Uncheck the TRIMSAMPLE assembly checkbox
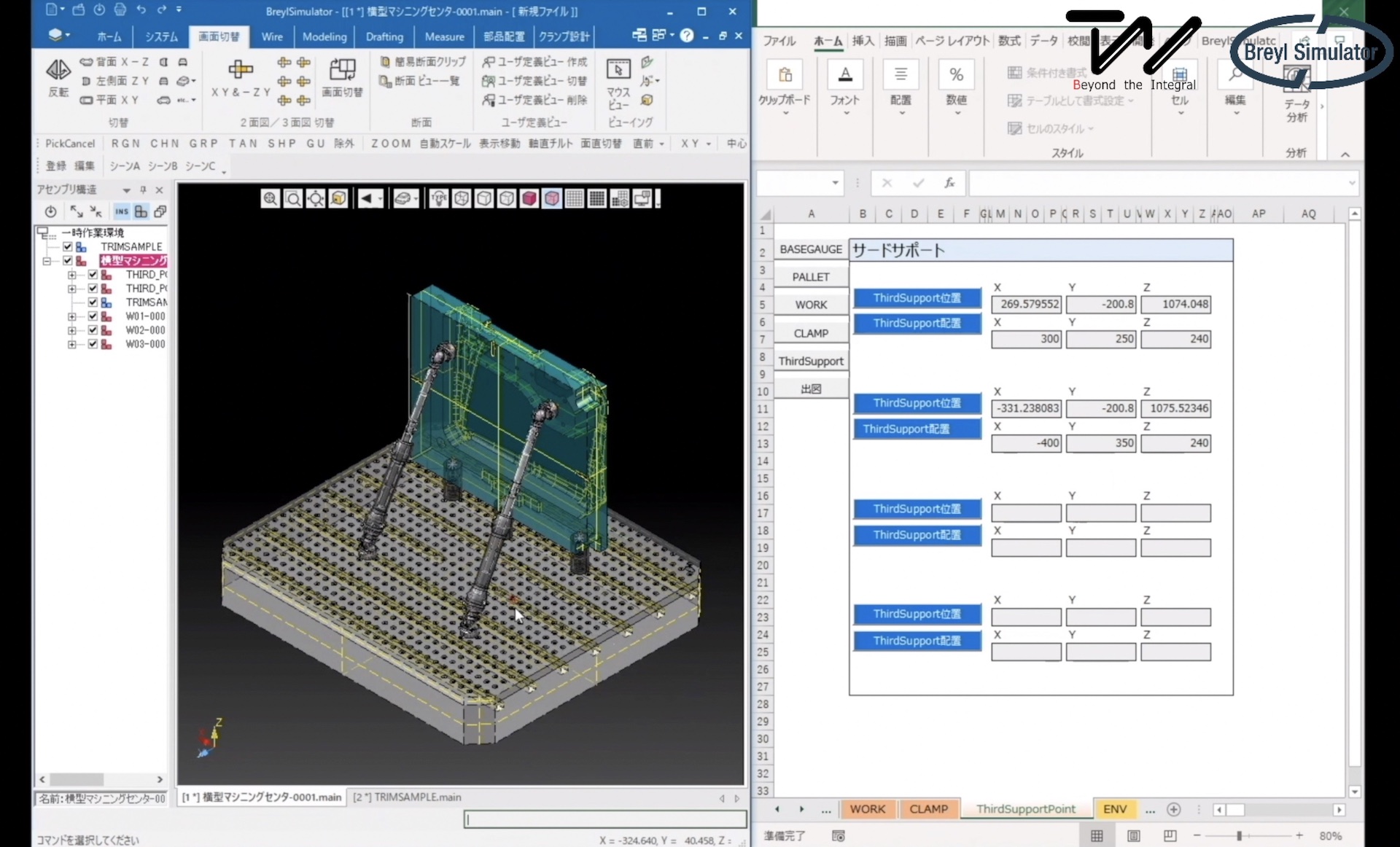Image resolution: width=1400 pixels, height=847 pixels. coord(68,246)
